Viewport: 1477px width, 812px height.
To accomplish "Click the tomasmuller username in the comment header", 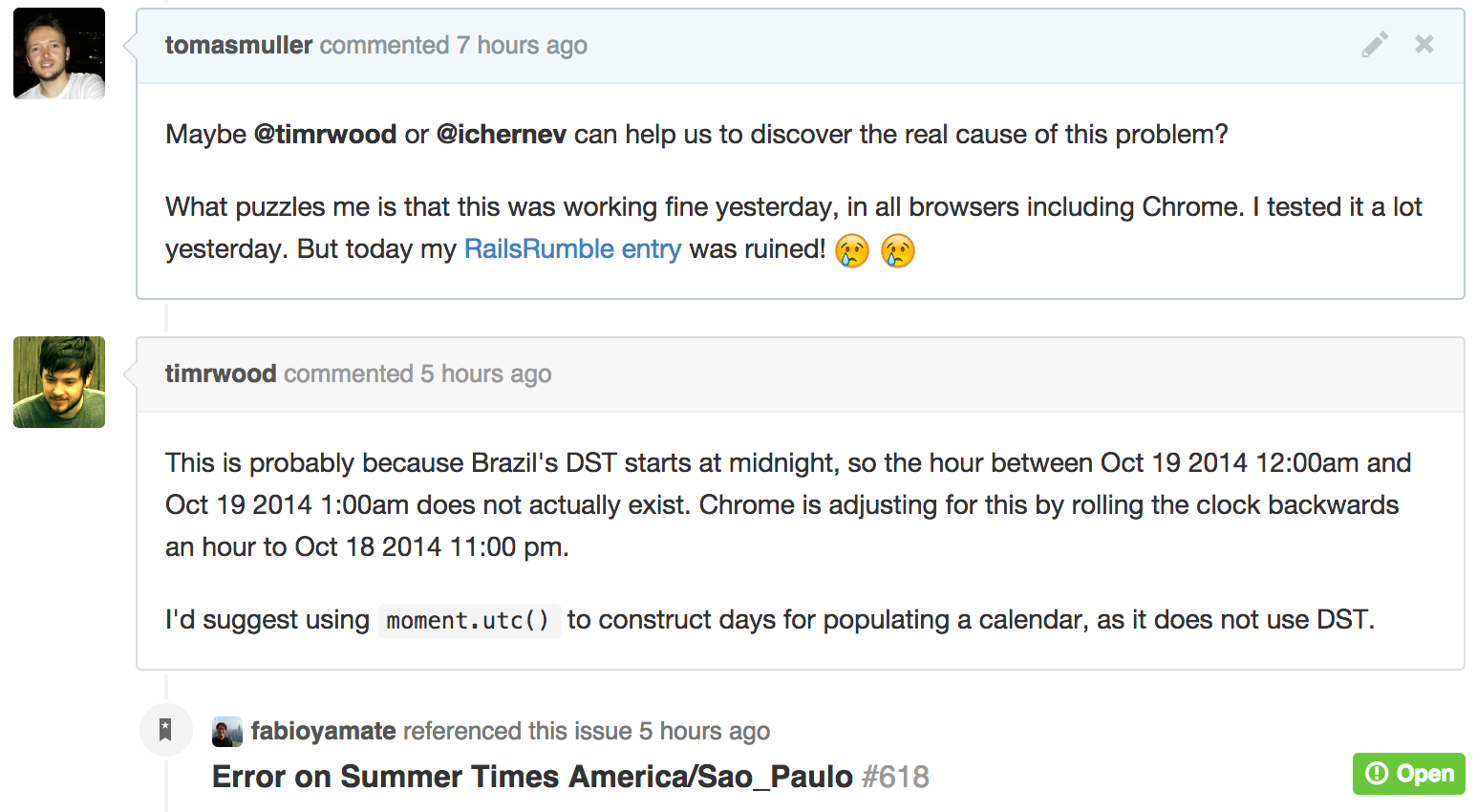I will [x=239, y=45].
